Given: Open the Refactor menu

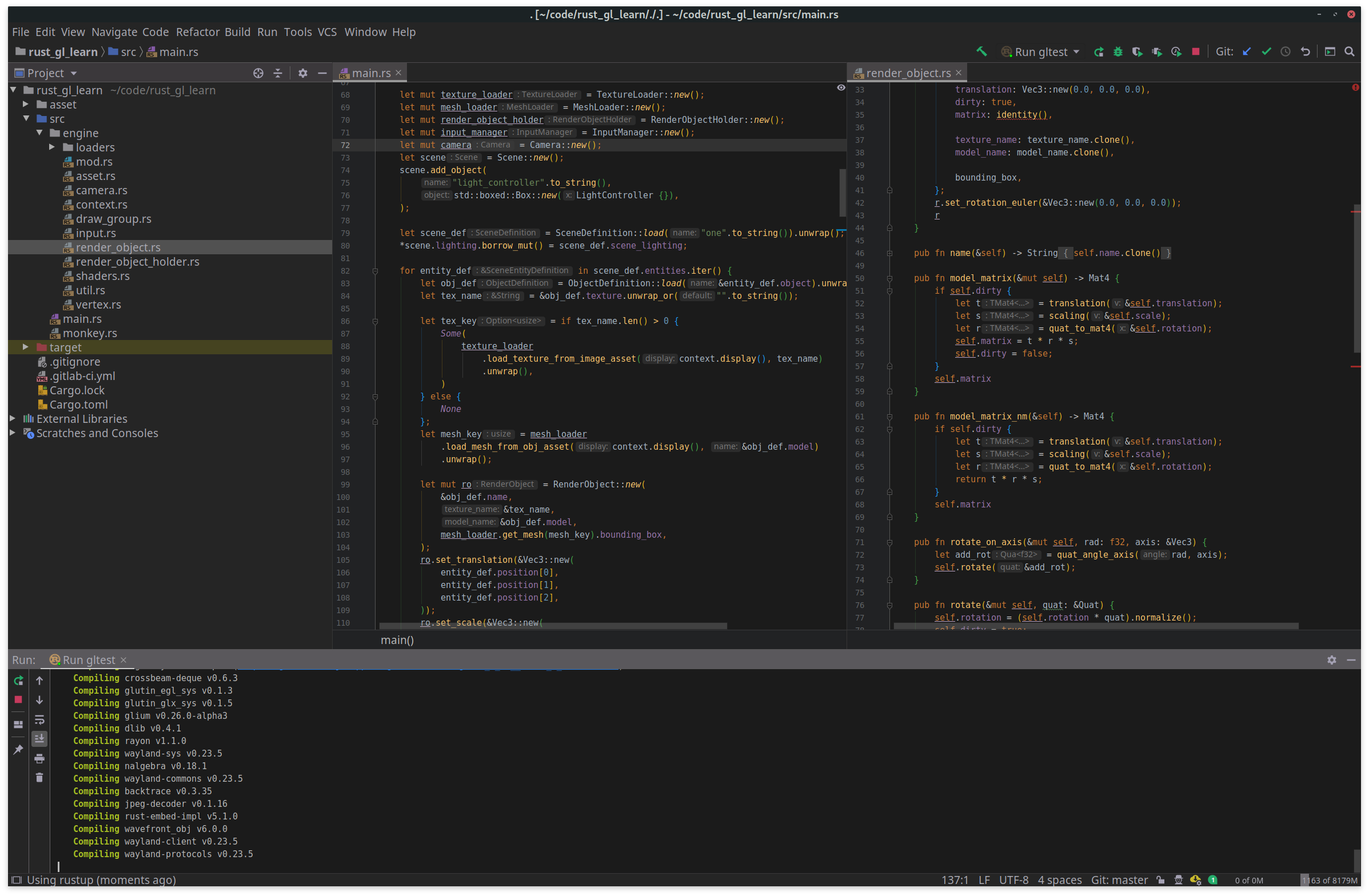Looking at the screenshot, I should [x=197, y=32].
